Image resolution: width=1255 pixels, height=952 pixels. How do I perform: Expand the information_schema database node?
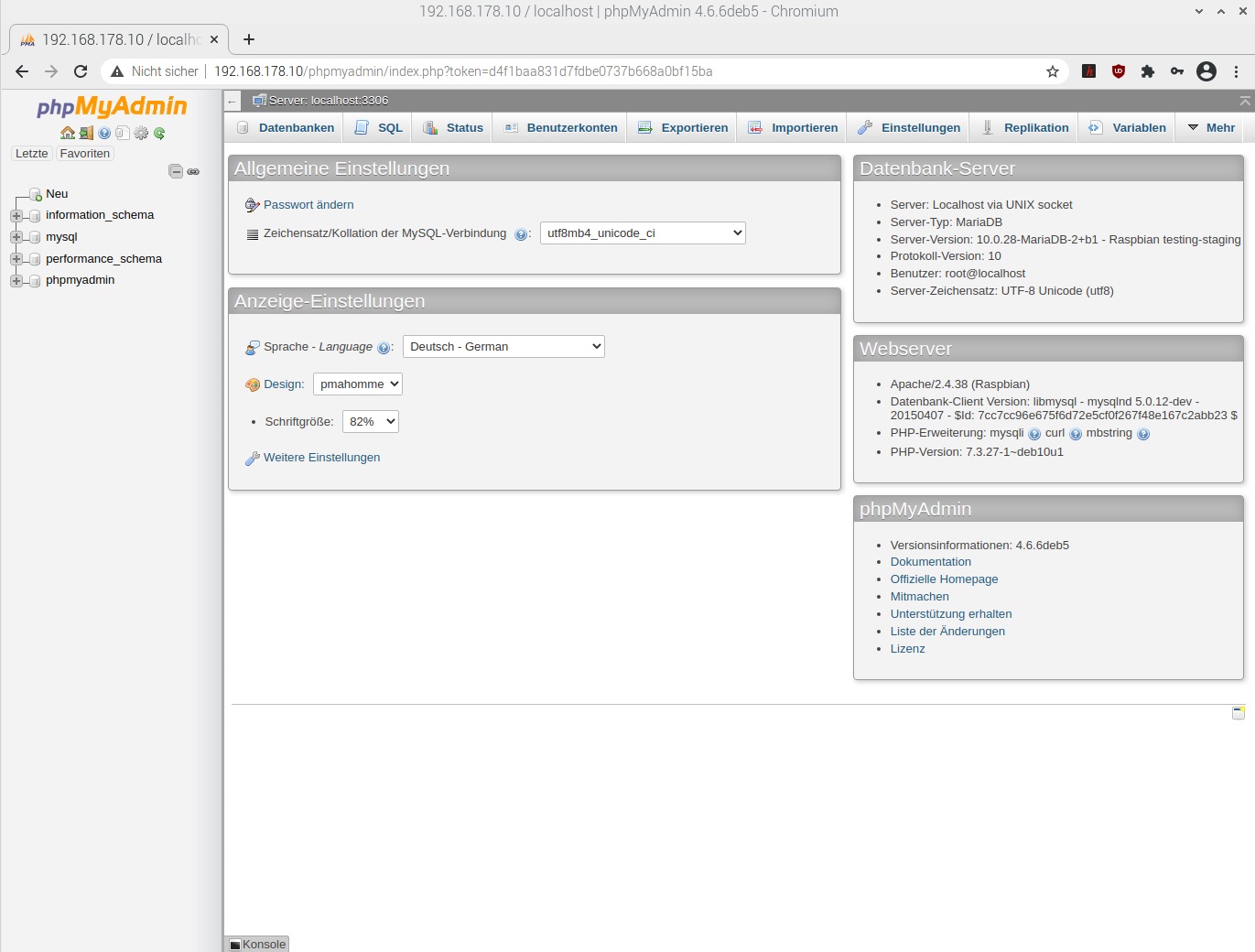[x=16, y=216]
